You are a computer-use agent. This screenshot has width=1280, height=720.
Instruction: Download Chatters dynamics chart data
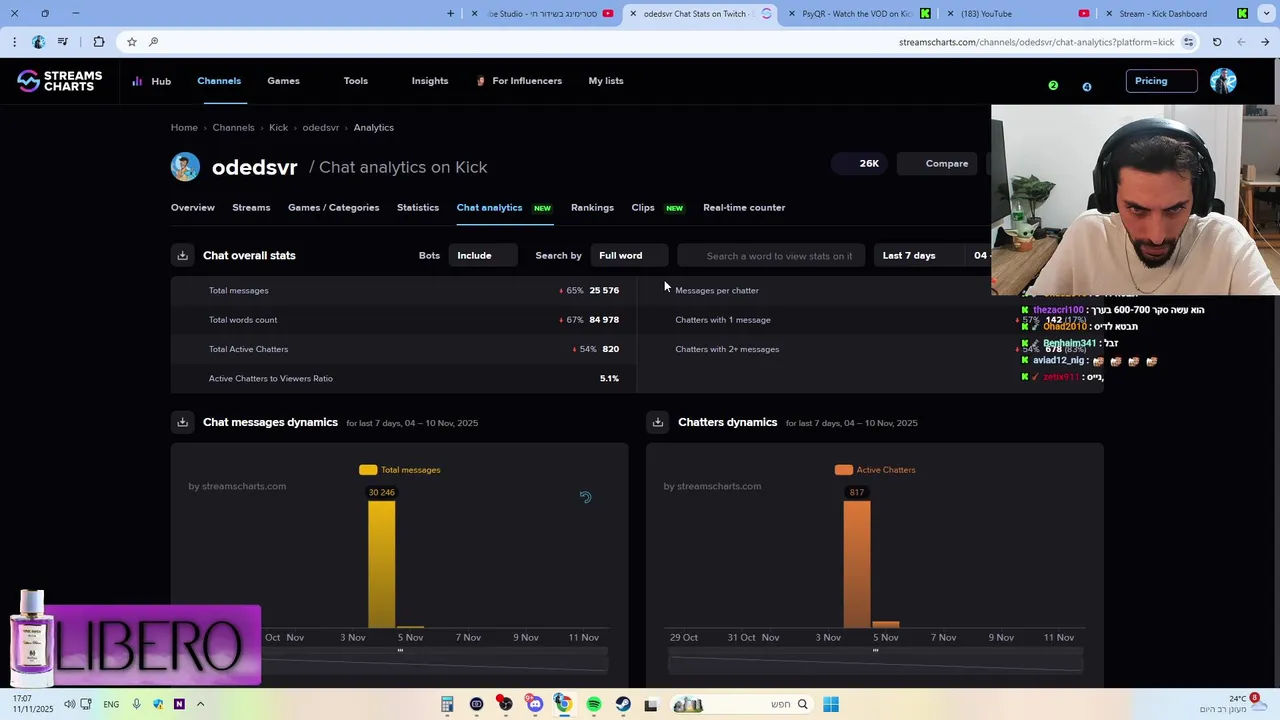(x=657, y=423)
